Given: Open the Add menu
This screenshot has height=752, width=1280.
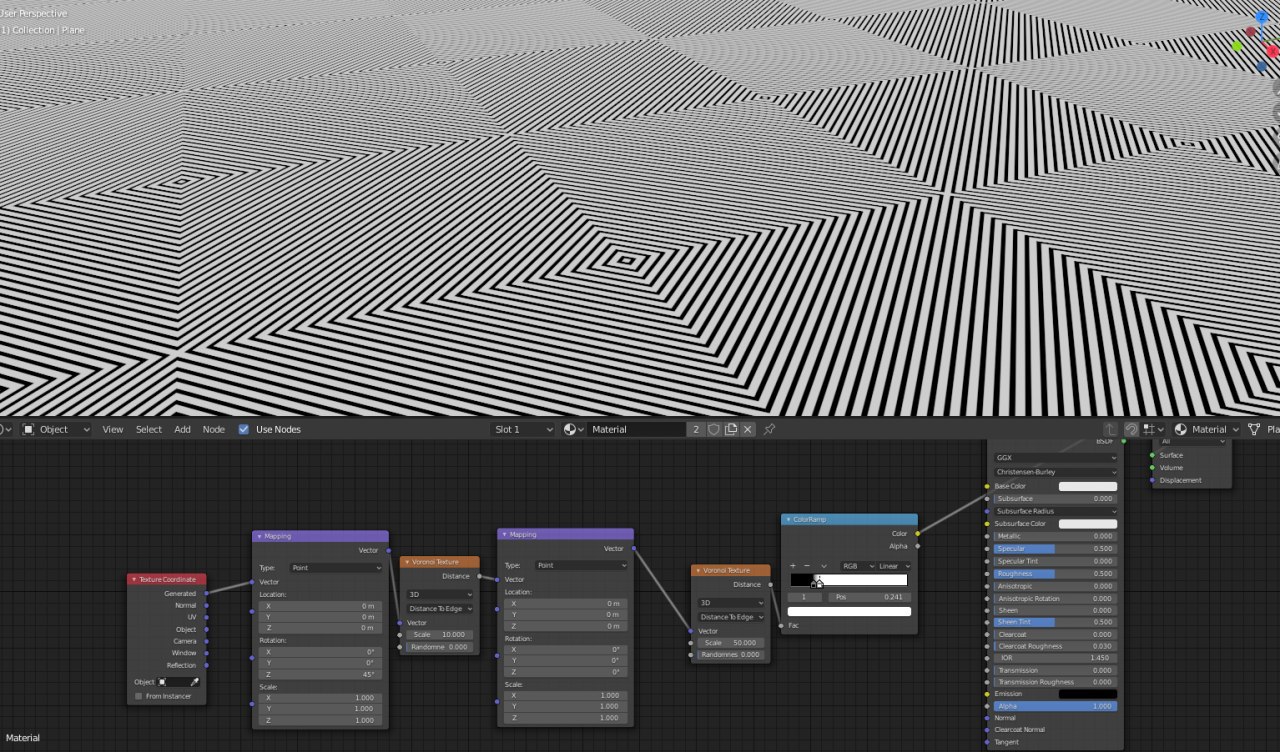Looking at the screenshot, I should [182, 429].
